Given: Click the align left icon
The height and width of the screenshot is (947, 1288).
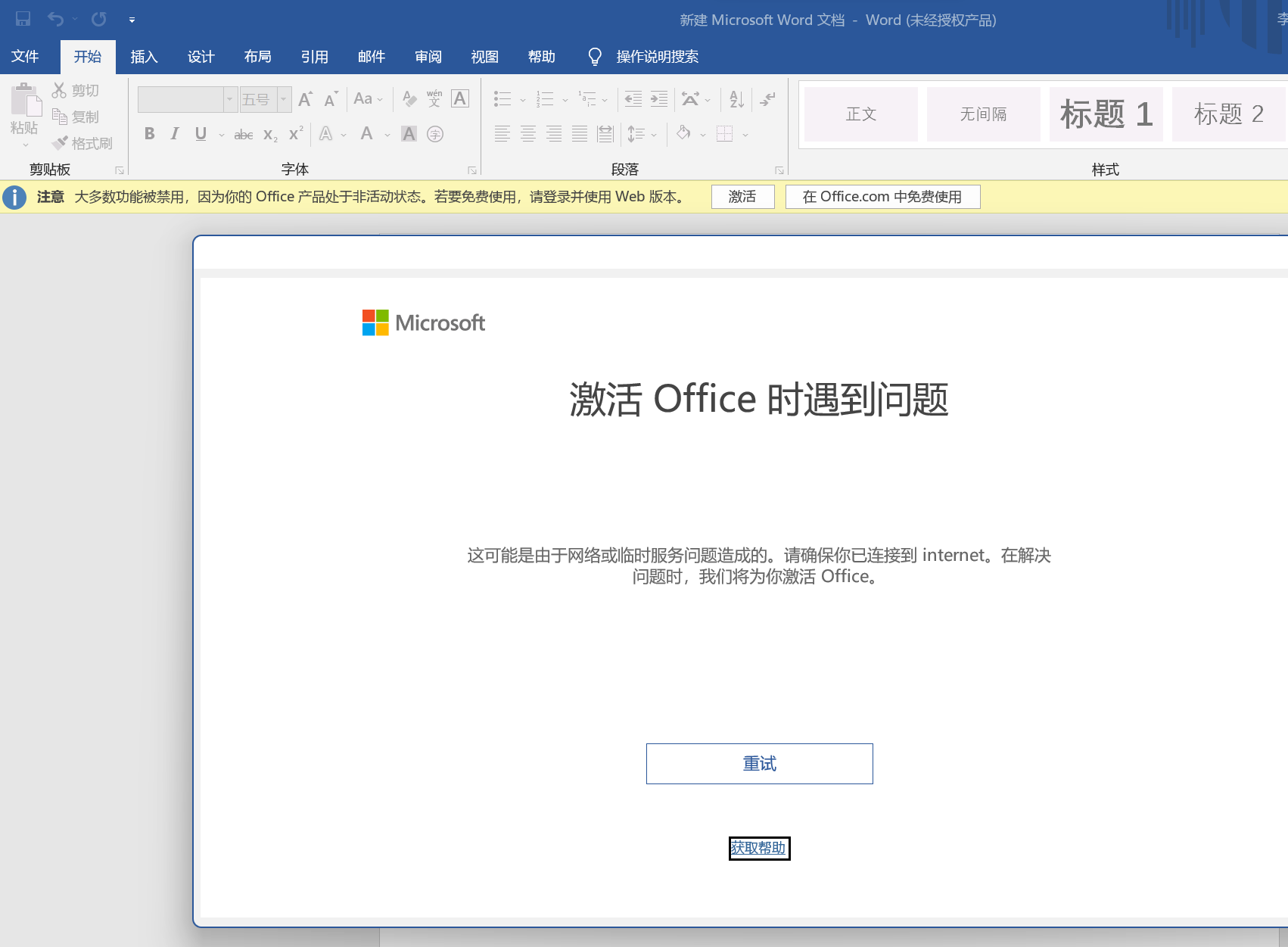Looking at the screenshot, I should click(x=502, y=134).
